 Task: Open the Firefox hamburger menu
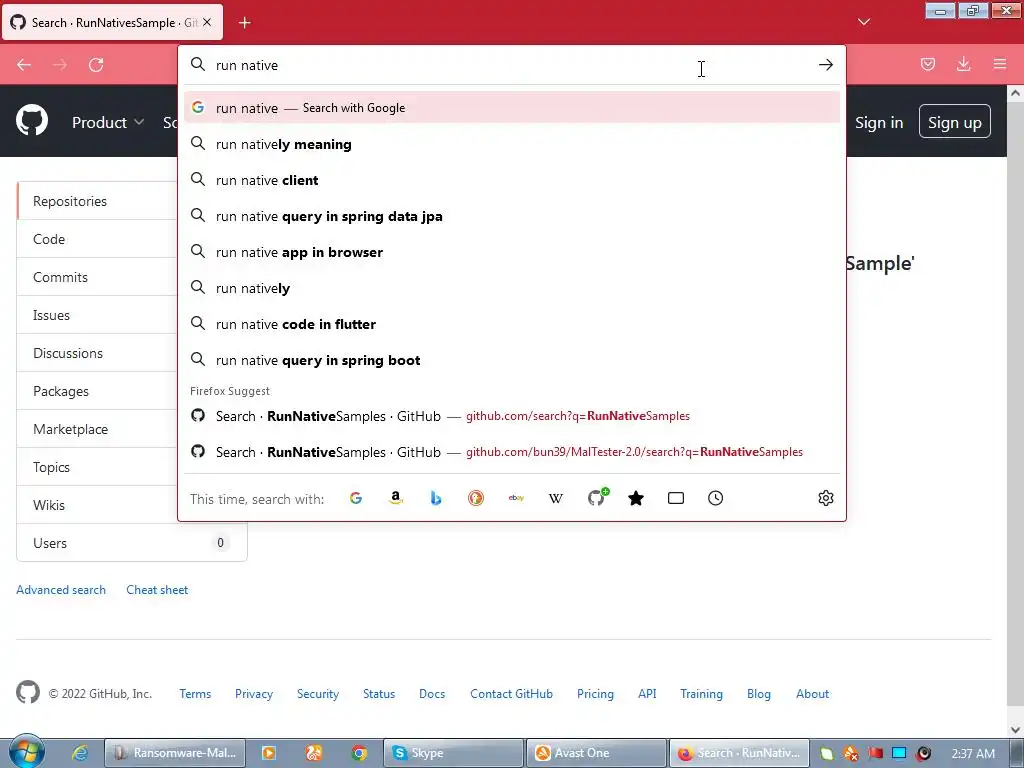(1000, 64)
